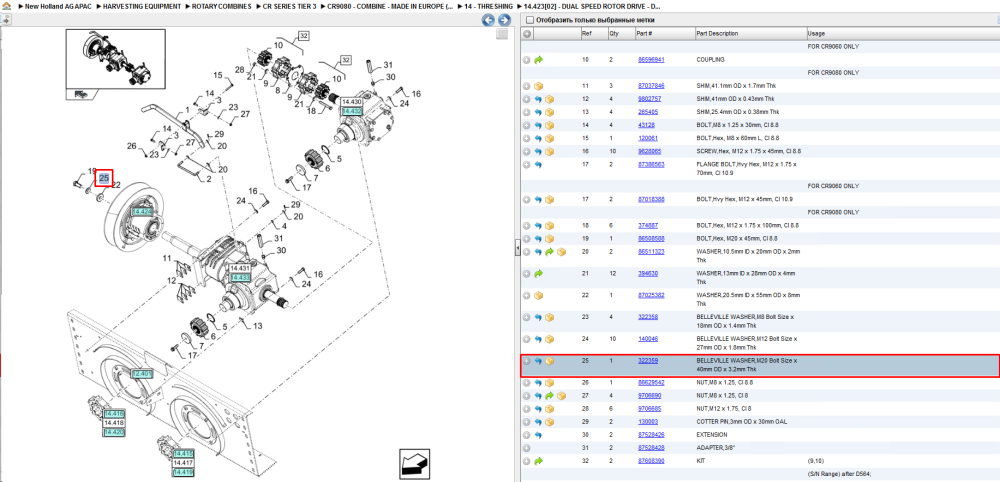The width and height of the screenshot is (1000, 482).
Task: Open part number 86596941 link
Action: [651, 60]
